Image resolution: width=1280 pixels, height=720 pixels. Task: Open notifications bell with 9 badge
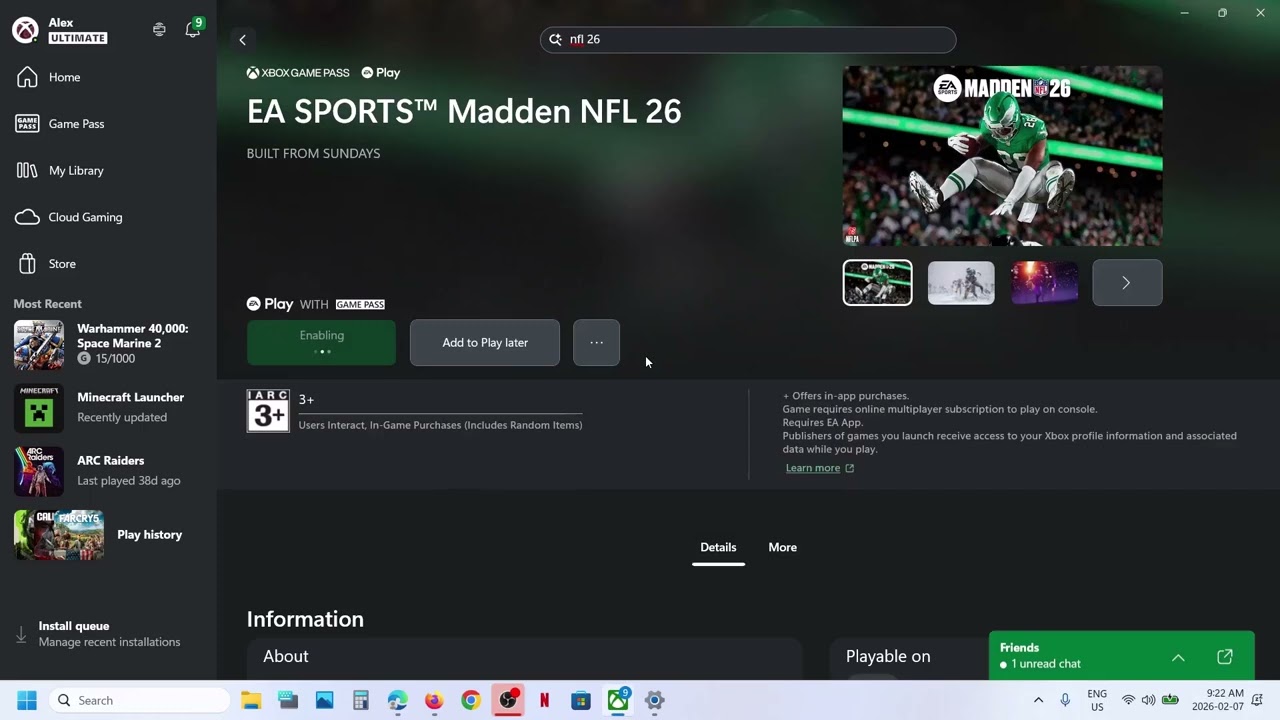click(x=193, y=29)
